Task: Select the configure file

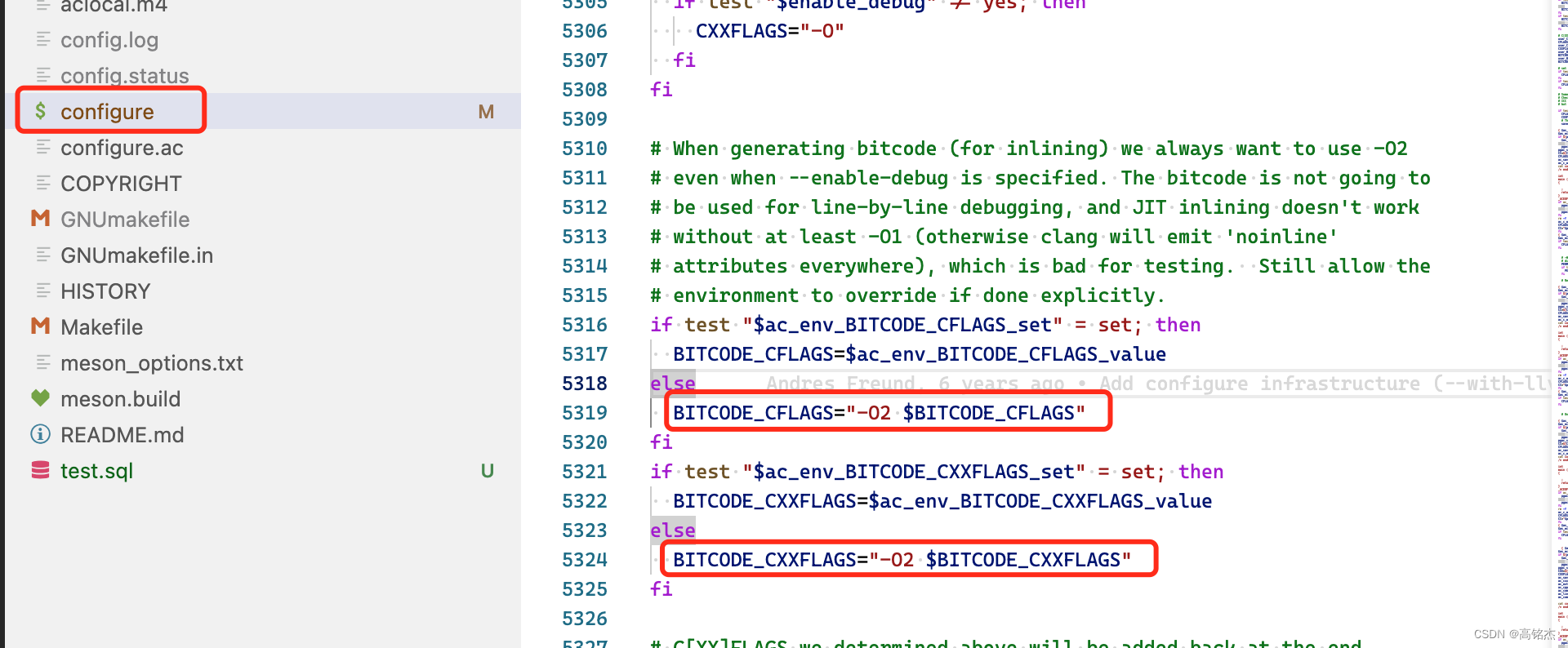Action: point(107,112)
